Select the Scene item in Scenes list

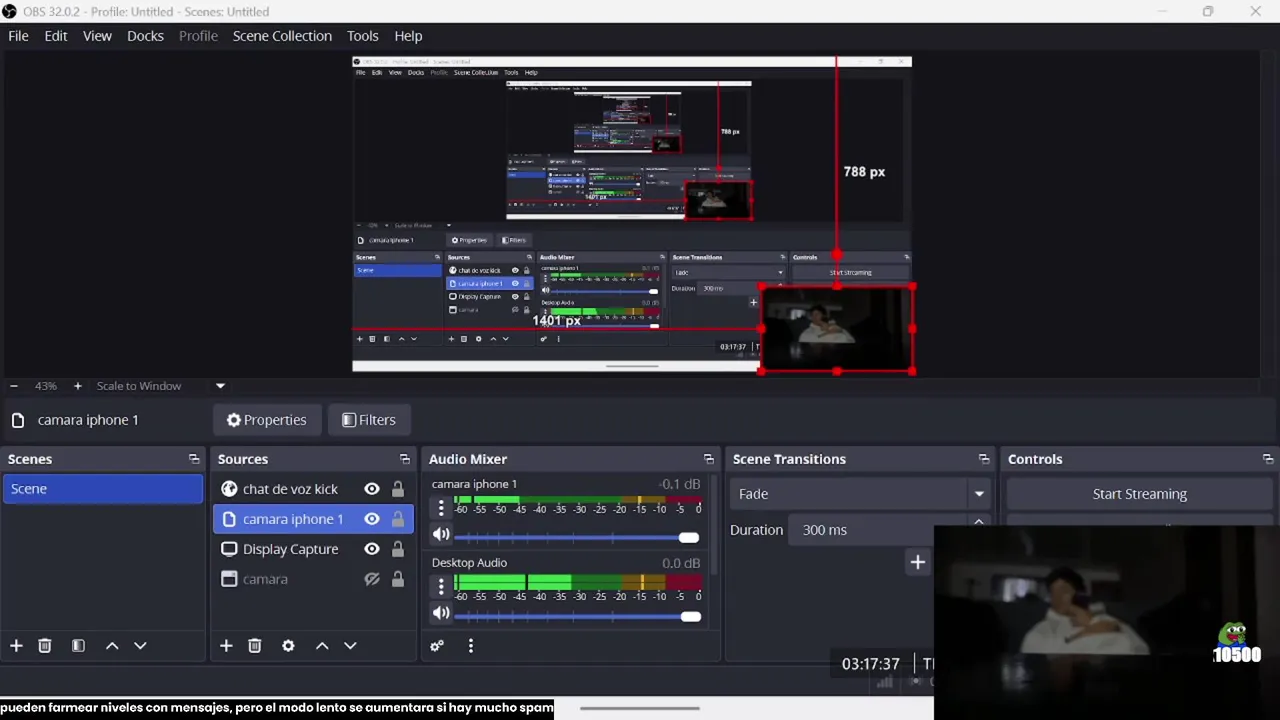click(x=102, y=489)
